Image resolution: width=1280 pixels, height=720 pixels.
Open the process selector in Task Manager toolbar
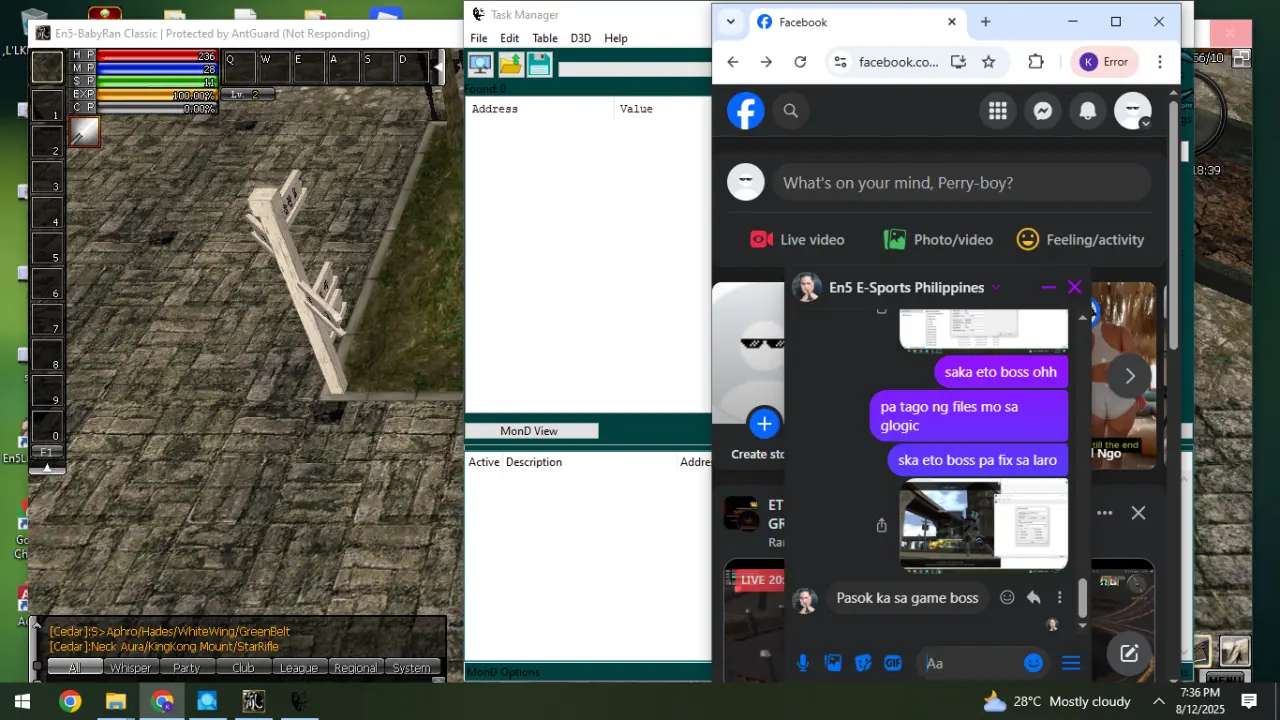point(480,65)
